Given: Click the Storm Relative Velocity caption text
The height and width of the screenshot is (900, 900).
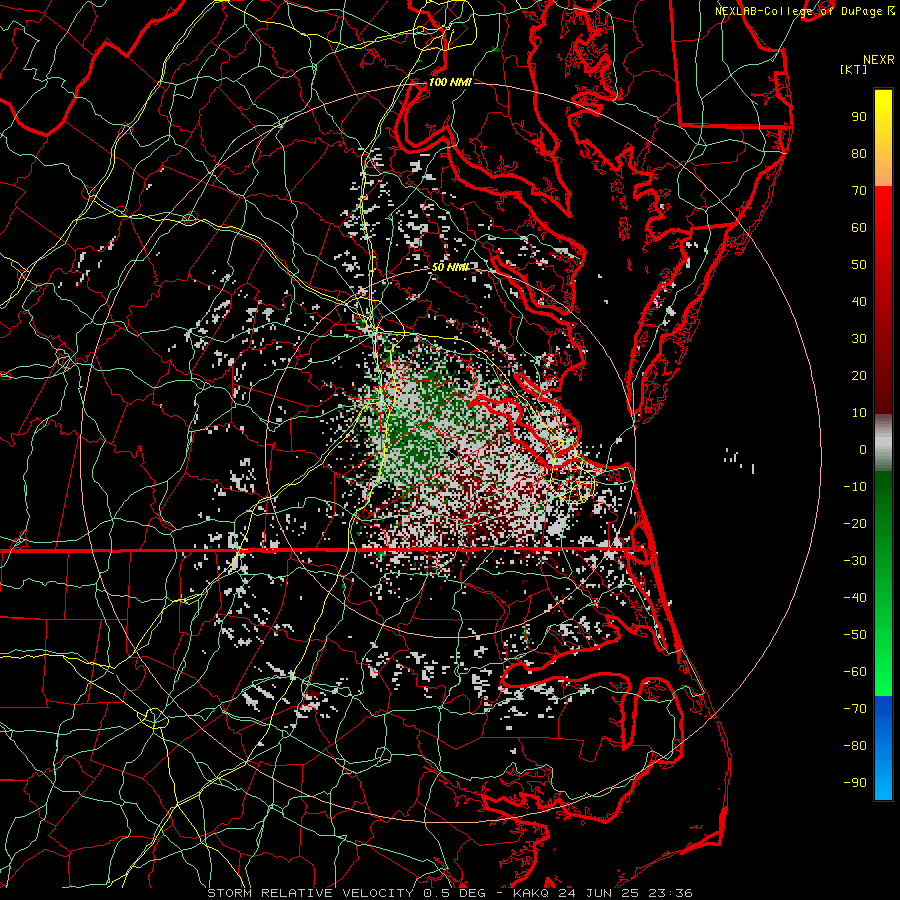Looking at the screenshot, I should pyautogui.click(x=312, y=893).
